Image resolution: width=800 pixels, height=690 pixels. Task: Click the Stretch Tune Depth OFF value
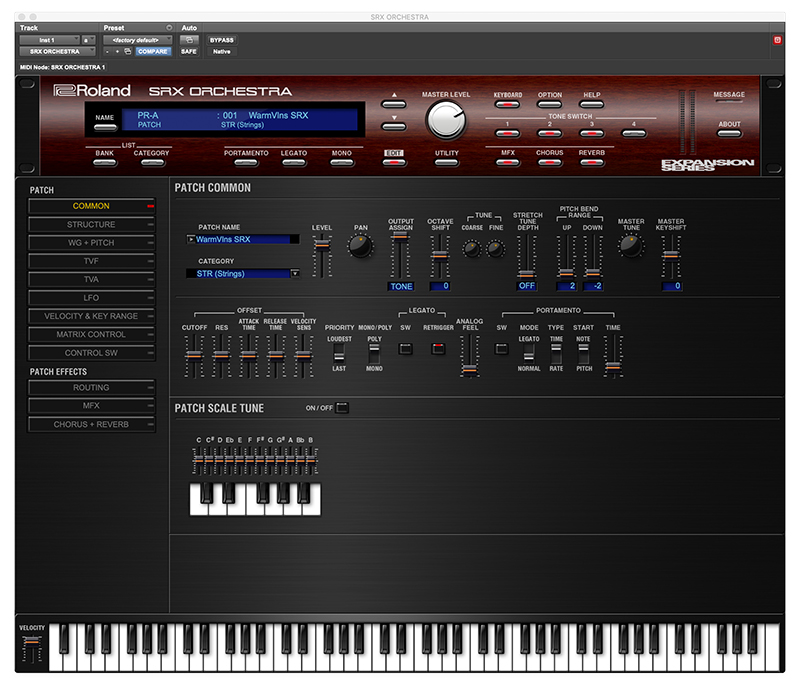tap(527, 286)
